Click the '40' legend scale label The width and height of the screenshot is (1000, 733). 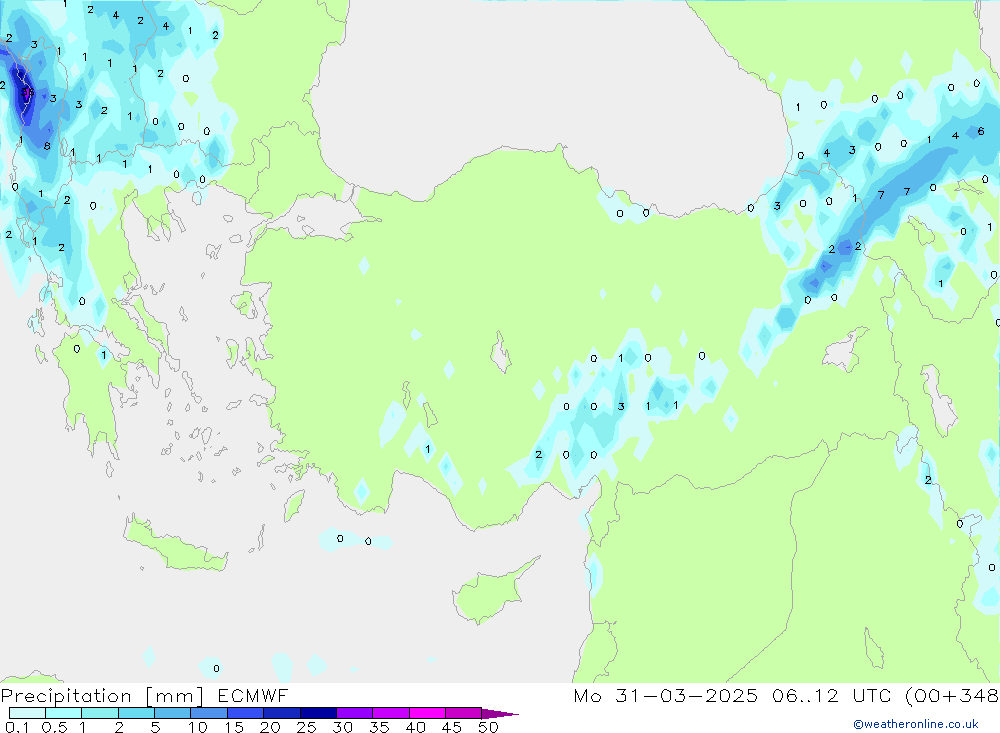point(415,727)
